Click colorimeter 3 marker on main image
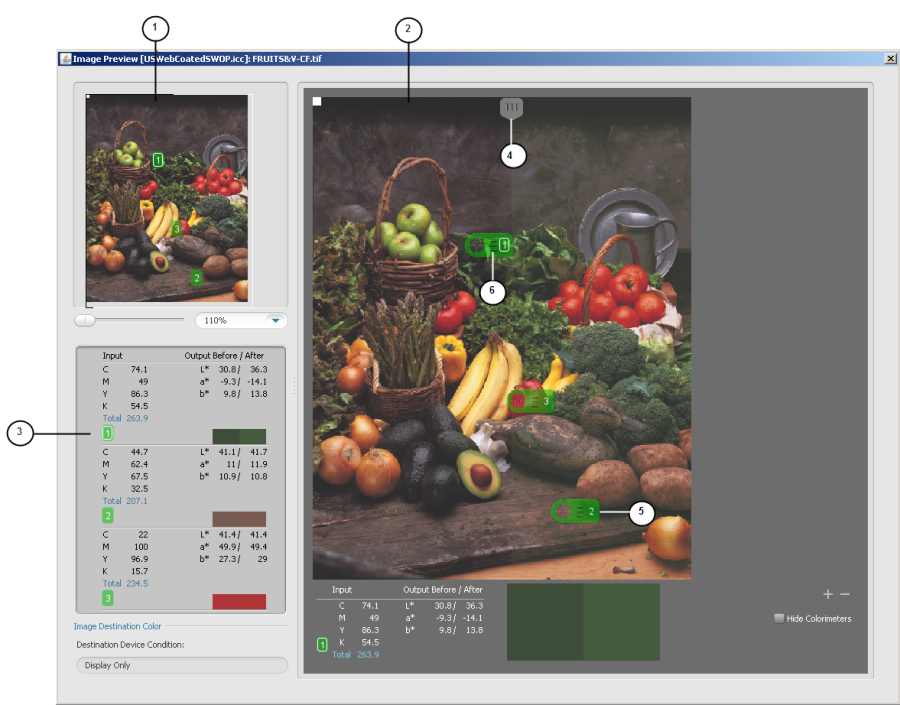This screenshot has width=900, height=705. (x=530, y=401)
